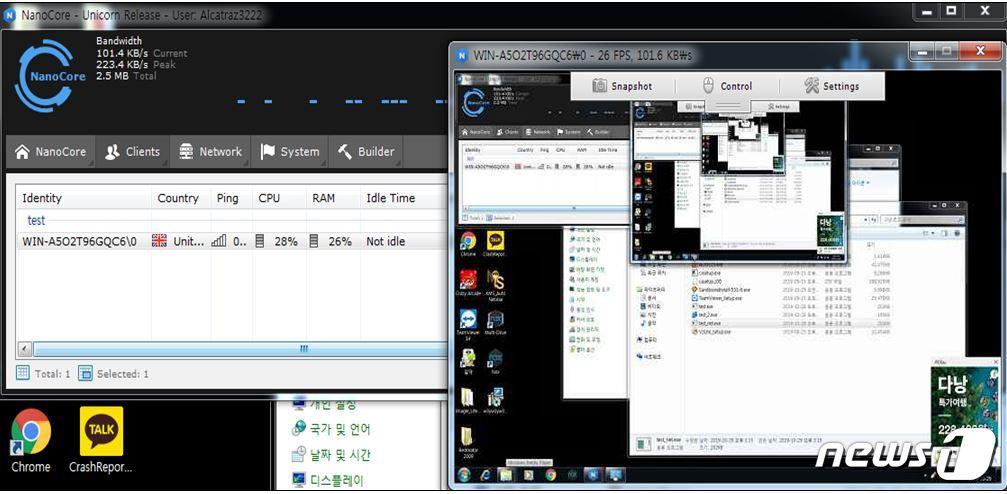The image size is (1007, 494).
Task: Open 날짜 및 시간 control panel item
Action: point(331,455)
